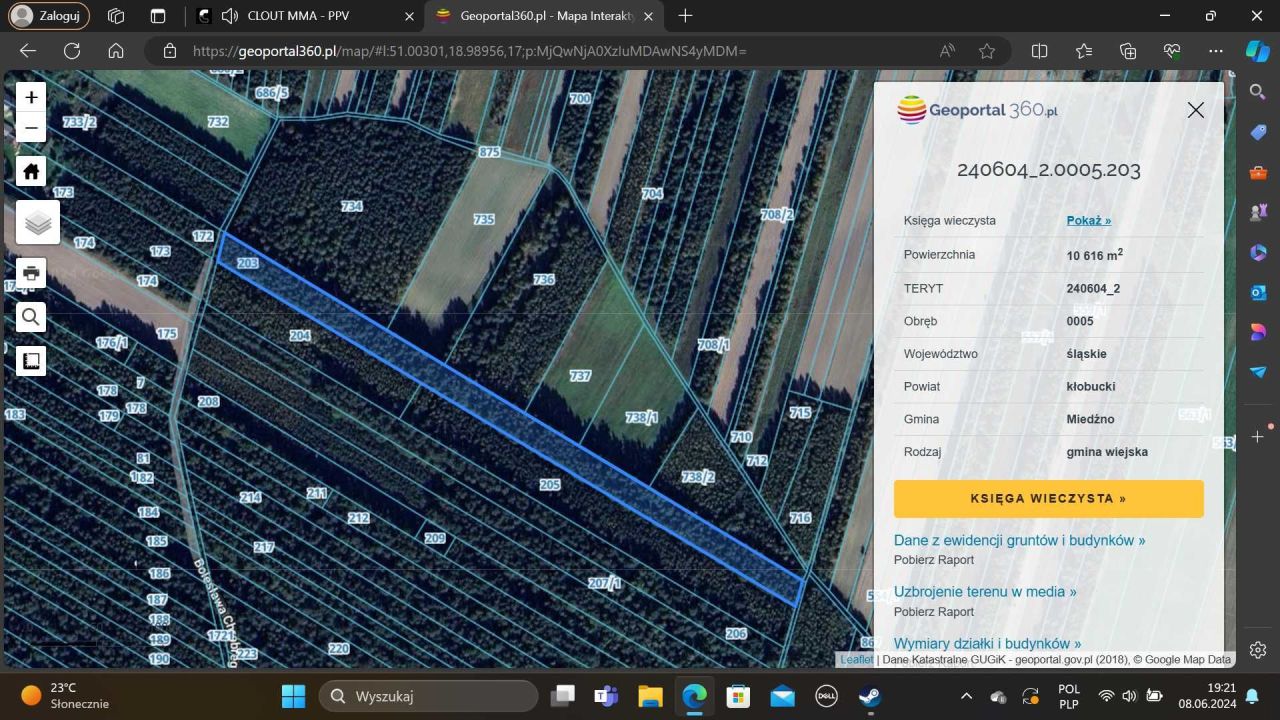Click the Pokaż link for księga wieczysta

(x=1088, y=220)
